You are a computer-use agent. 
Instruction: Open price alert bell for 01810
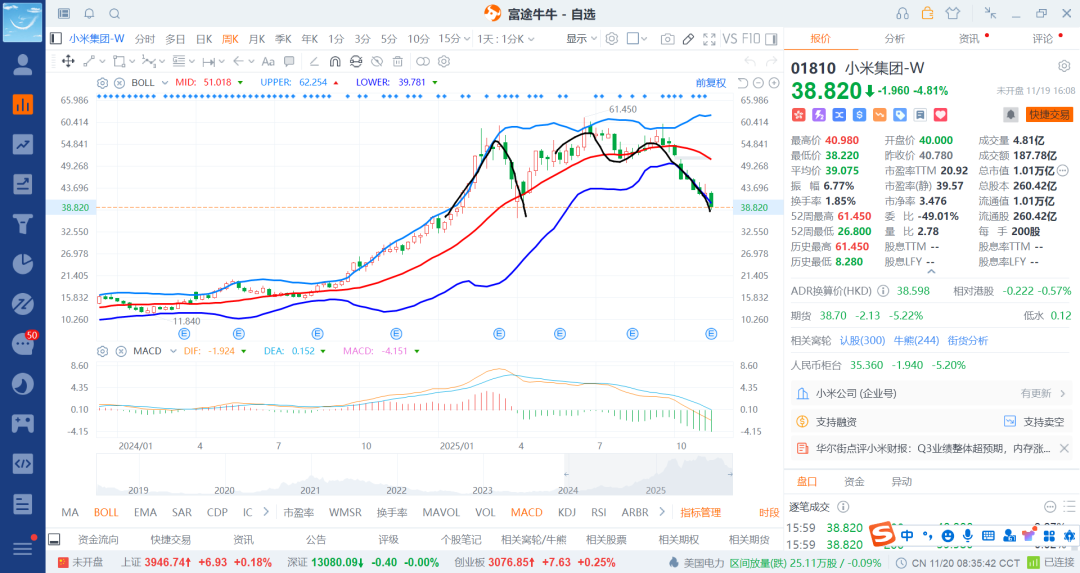(x=1010, y=115)
